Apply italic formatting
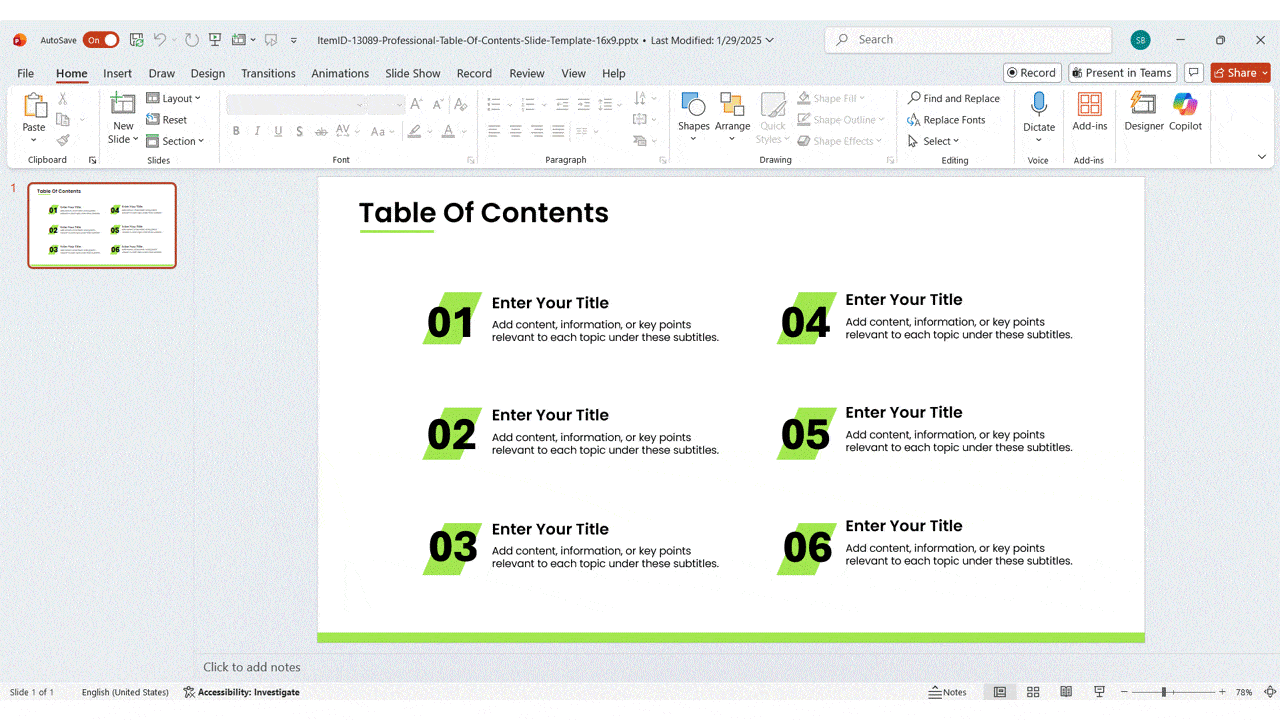Viewport: 1280px width, 720px height. pyautogui.click(x=257, y=131)
